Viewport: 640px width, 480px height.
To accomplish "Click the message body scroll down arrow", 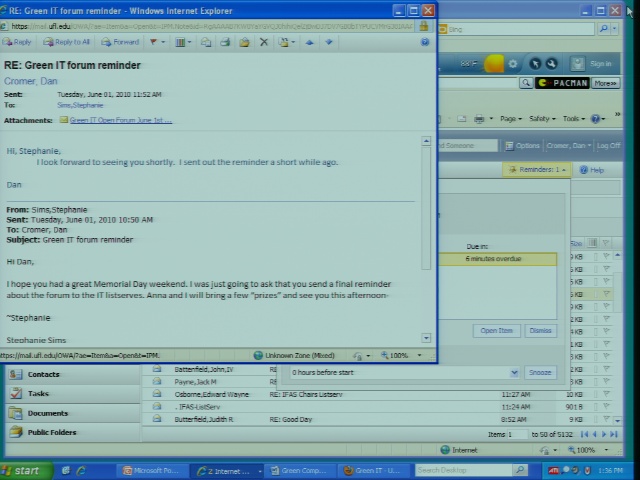I will (426, 338).
